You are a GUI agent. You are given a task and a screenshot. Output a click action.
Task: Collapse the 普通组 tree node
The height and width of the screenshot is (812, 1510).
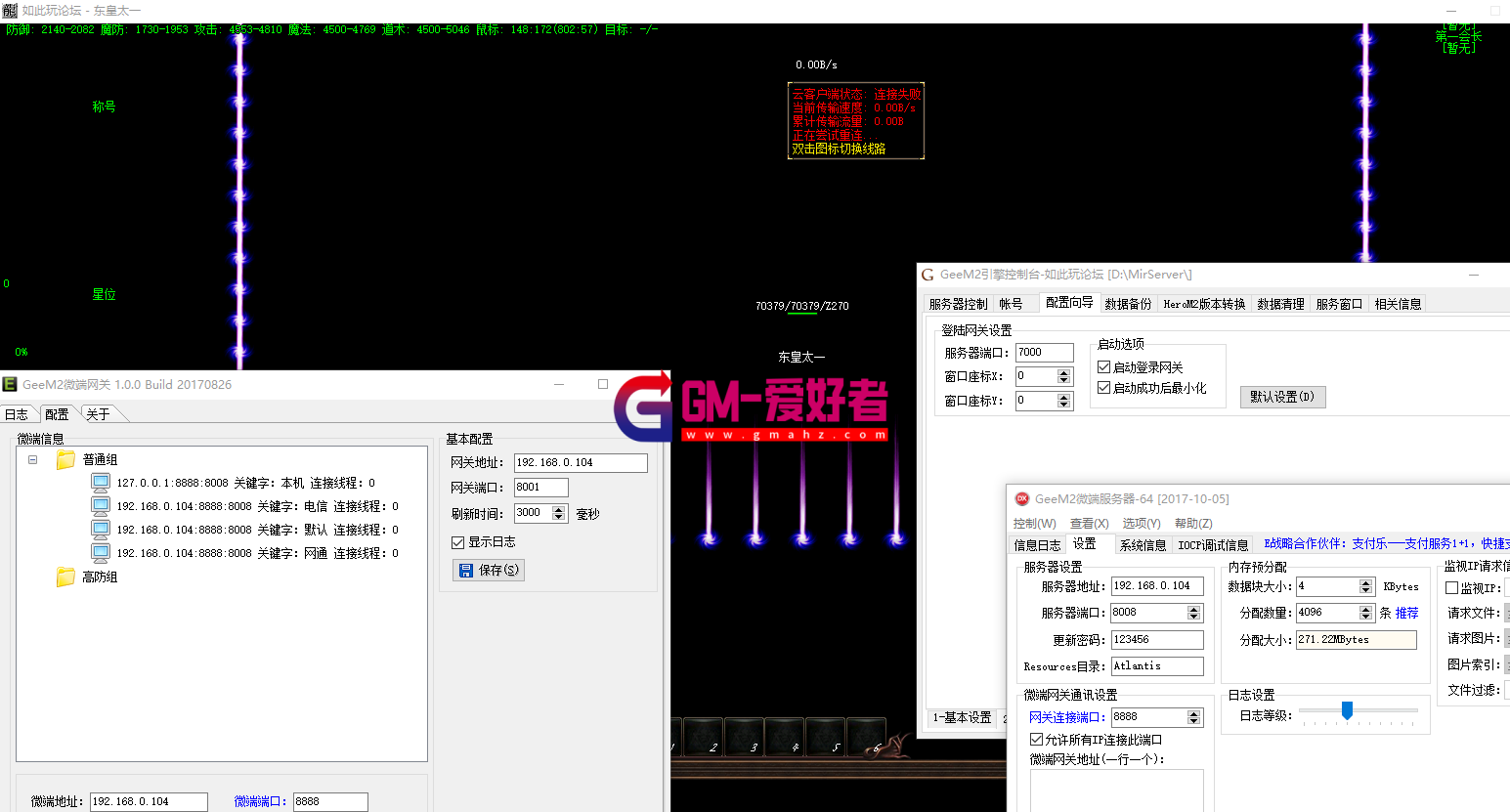pos(33,459)
